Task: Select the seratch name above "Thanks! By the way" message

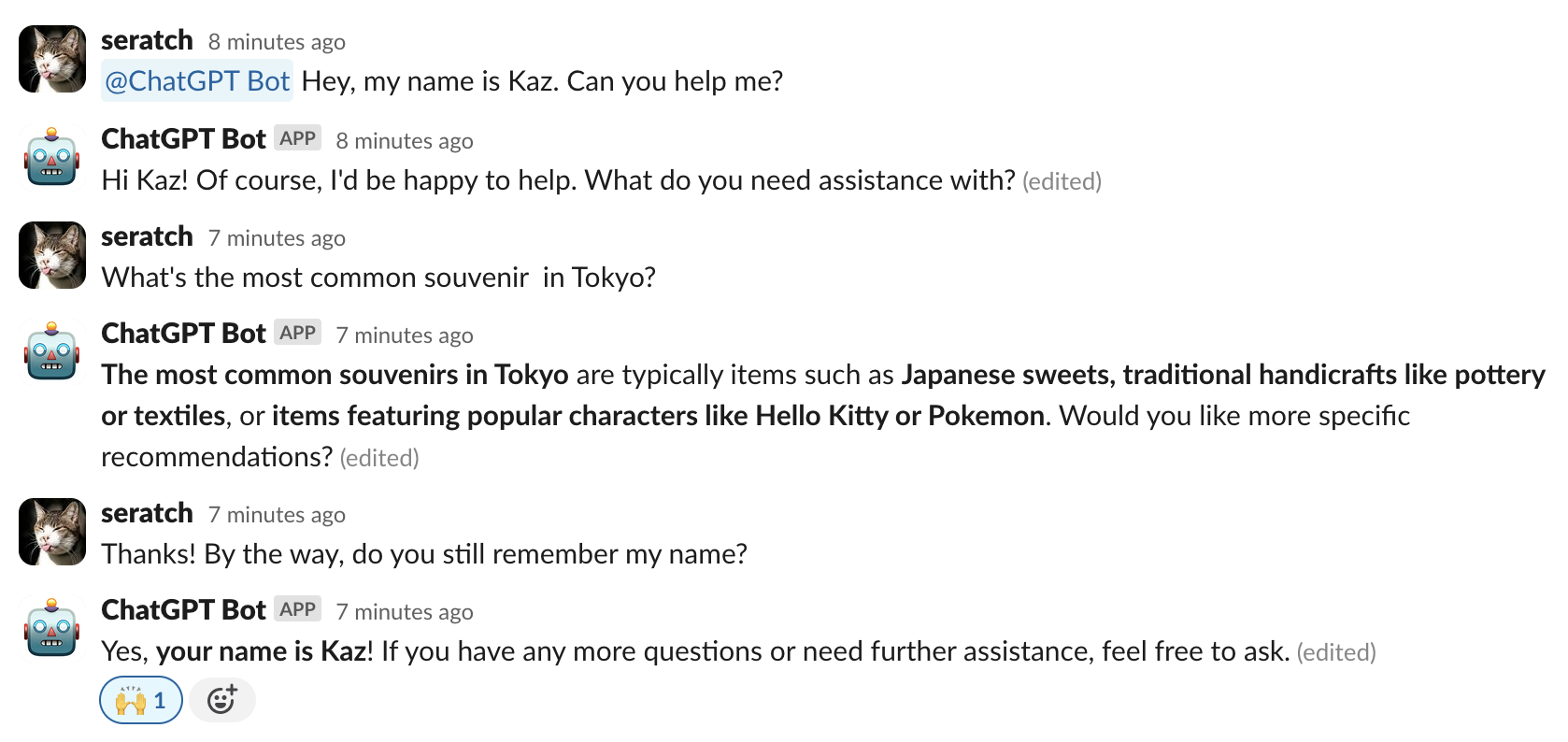Action: click(x=147, y=514)
